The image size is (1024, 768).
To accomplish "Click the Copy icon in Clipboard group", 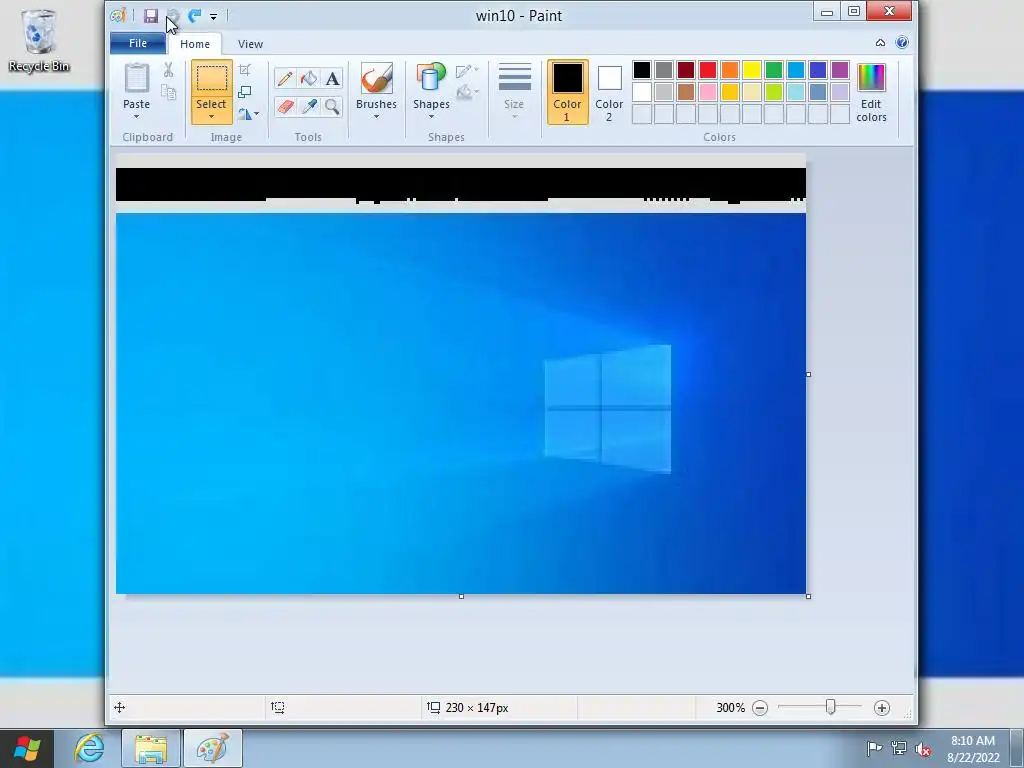I will pyautogui.click(x=168, y=92).
